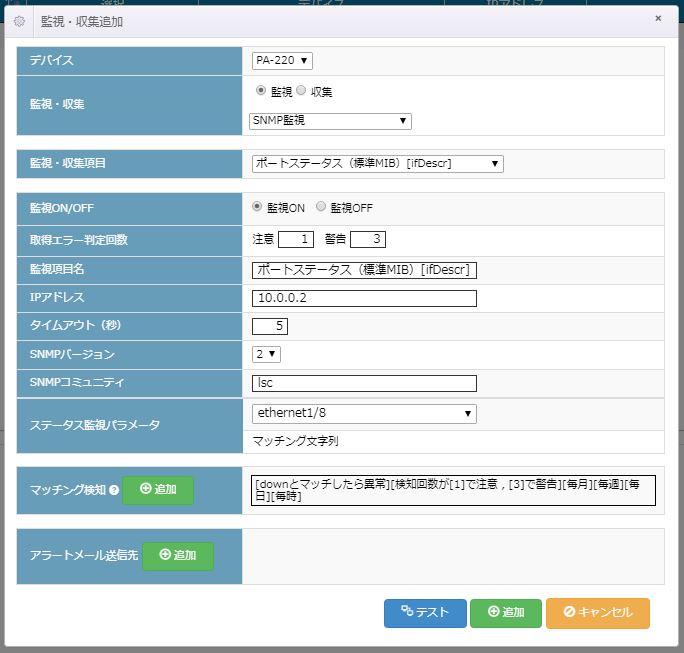This screenshot has width=684, height=653.
Task: Click the help icon beside マッチング検知
Action: point(113,490)
